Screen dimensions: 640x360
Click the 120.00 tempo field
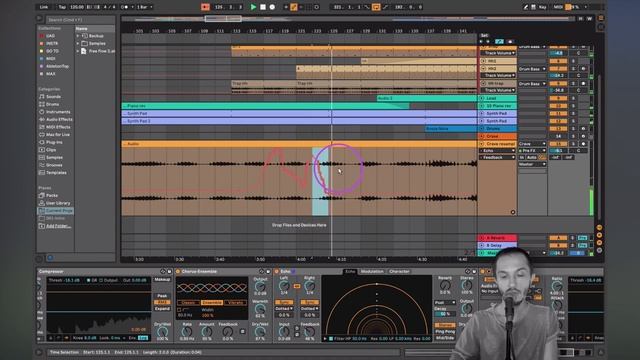click(x=77, y=7)
